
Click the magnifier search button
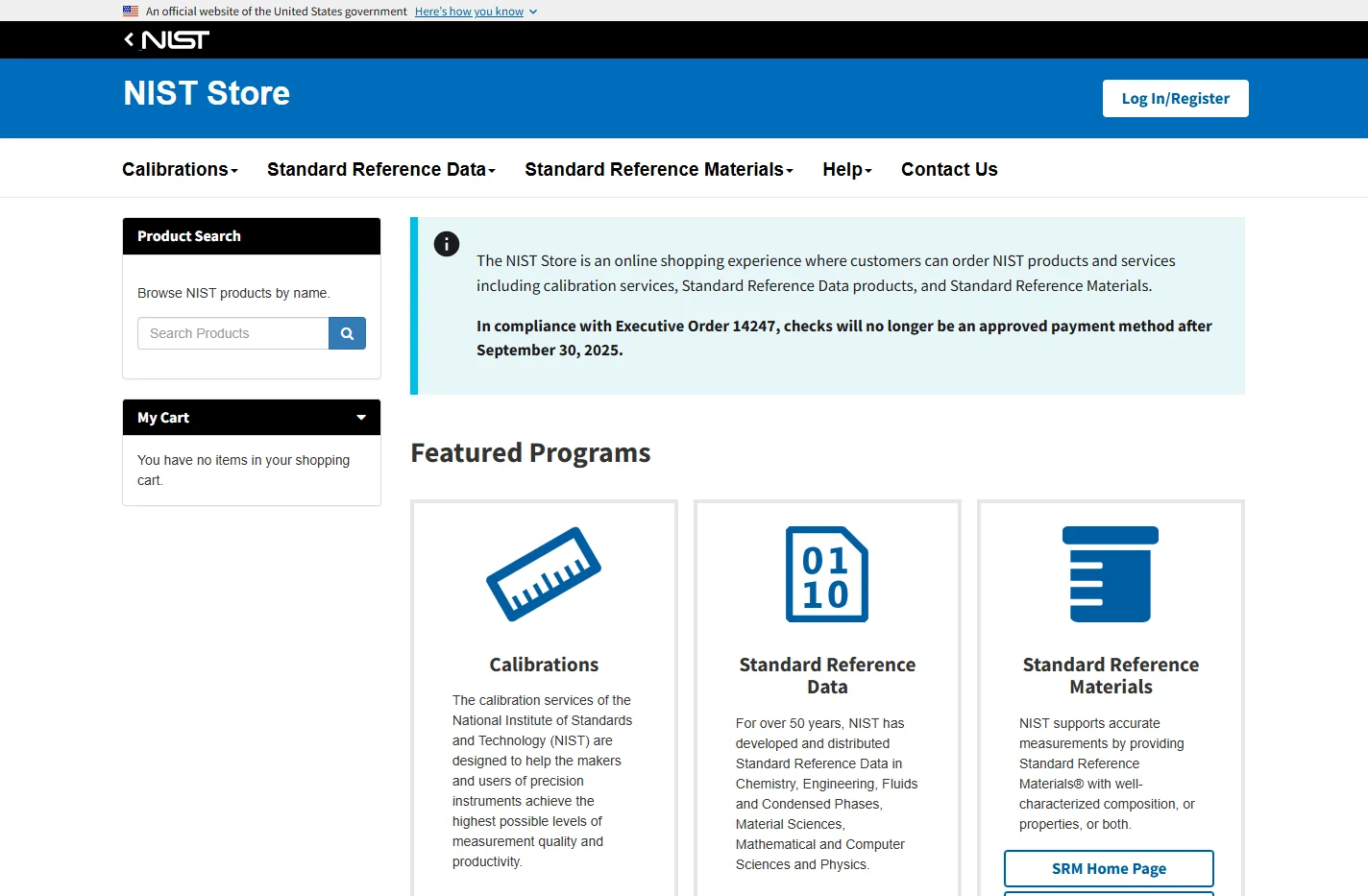coord(347,333)
